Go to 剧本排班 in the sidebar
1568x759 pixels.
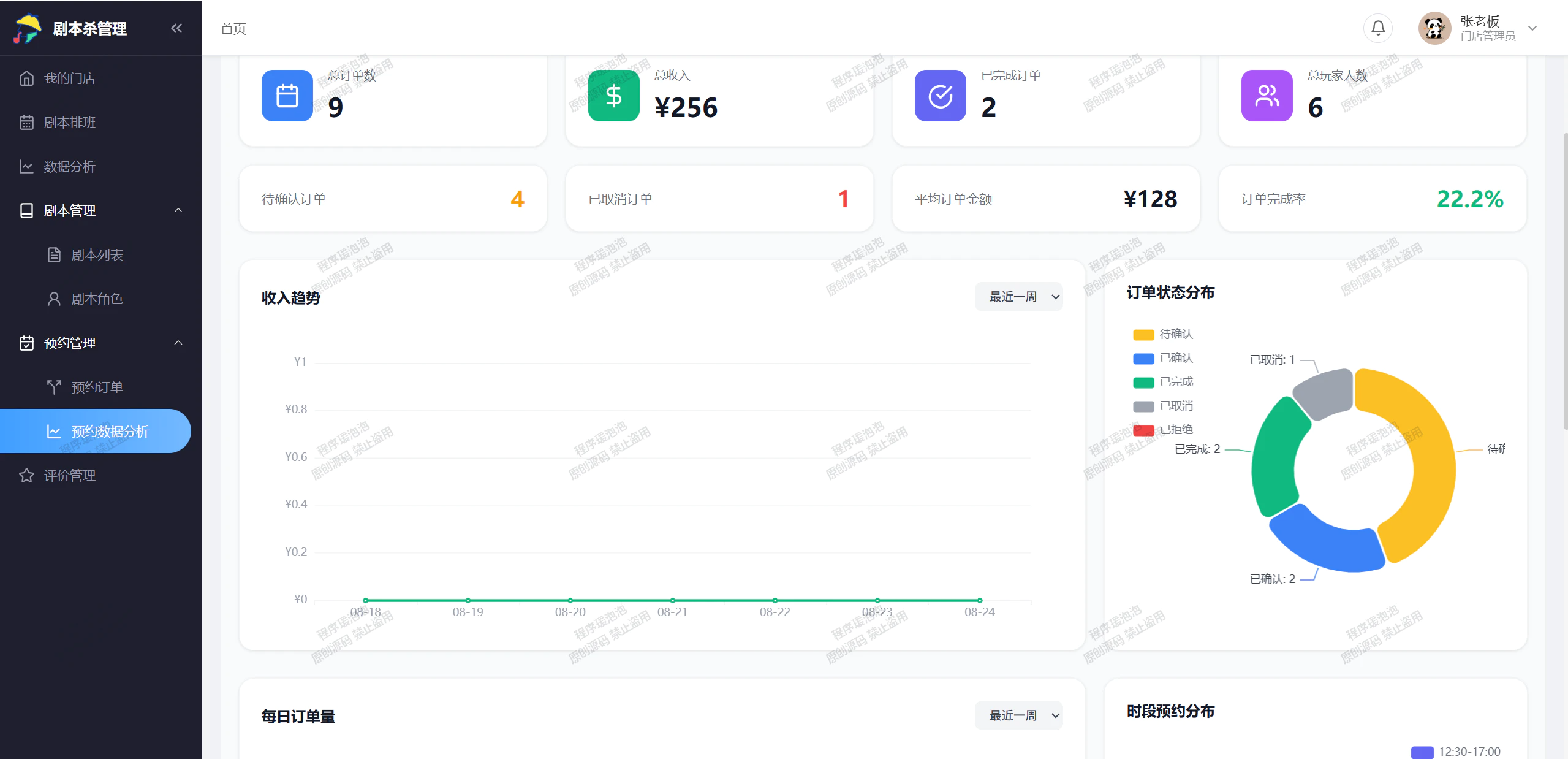101,123
